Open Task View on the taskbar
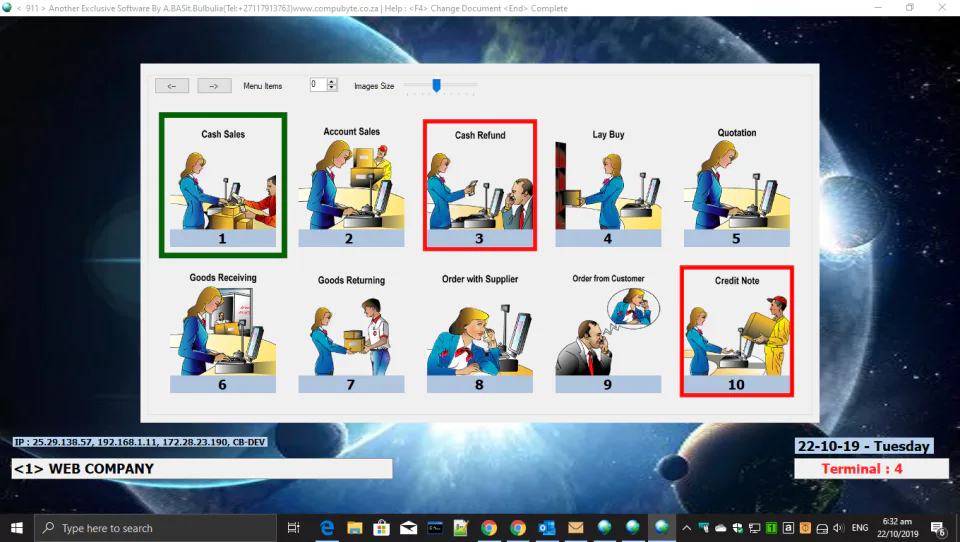This screenshot has width=960, height=542. pyautogui.click(x=294, y=528)
